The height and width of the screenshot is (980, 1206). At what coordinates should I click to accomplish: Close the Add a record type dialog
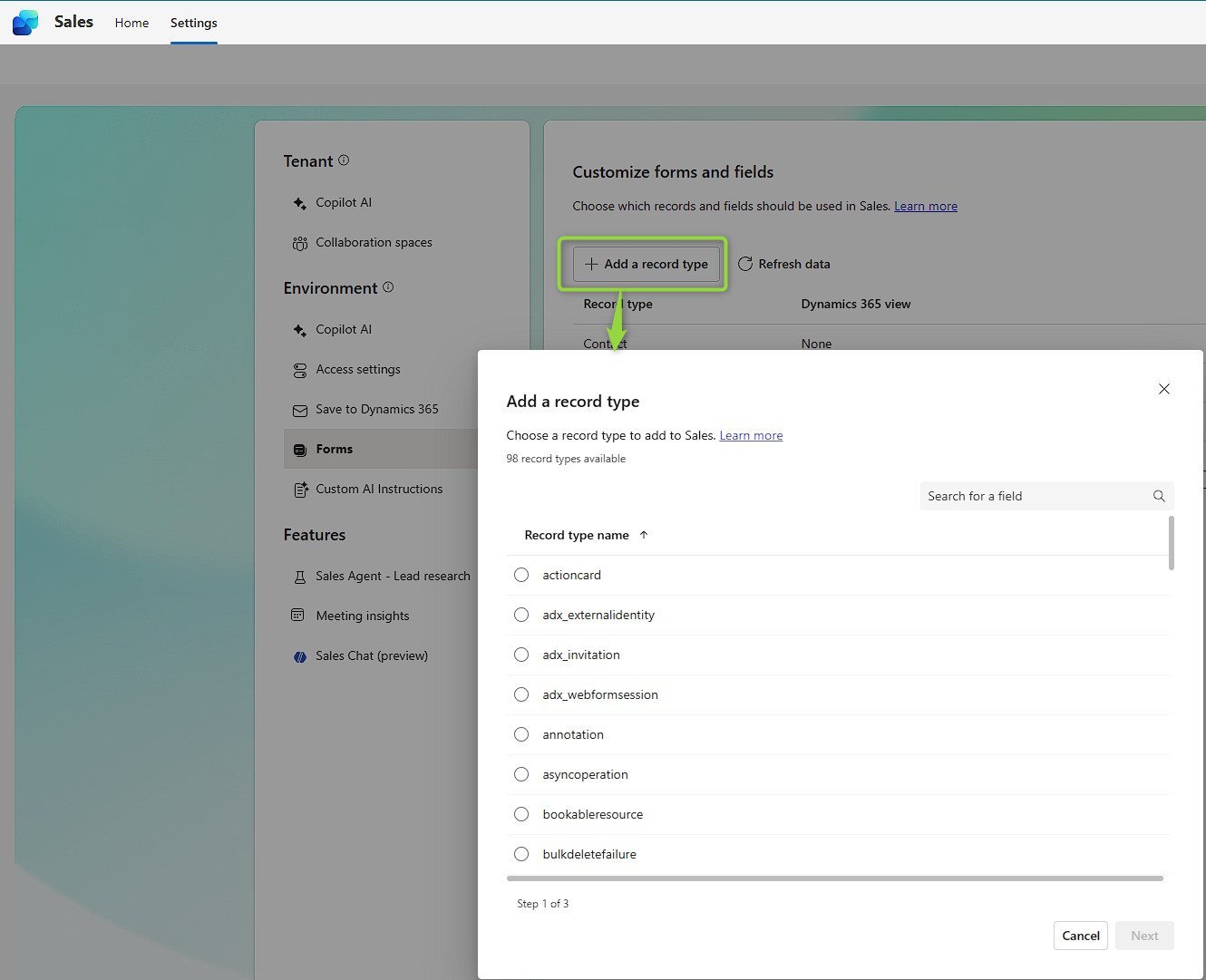[1163, 389]
